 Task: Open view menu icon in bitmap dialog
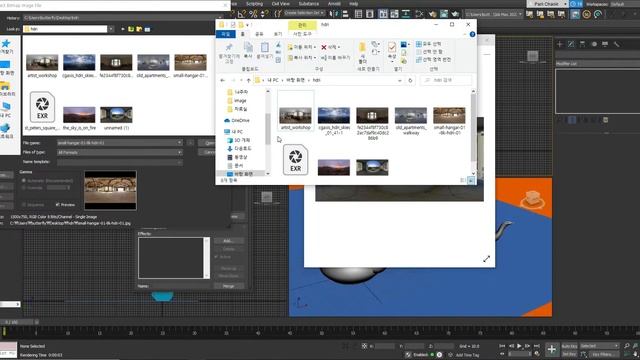tap(147, 29)
